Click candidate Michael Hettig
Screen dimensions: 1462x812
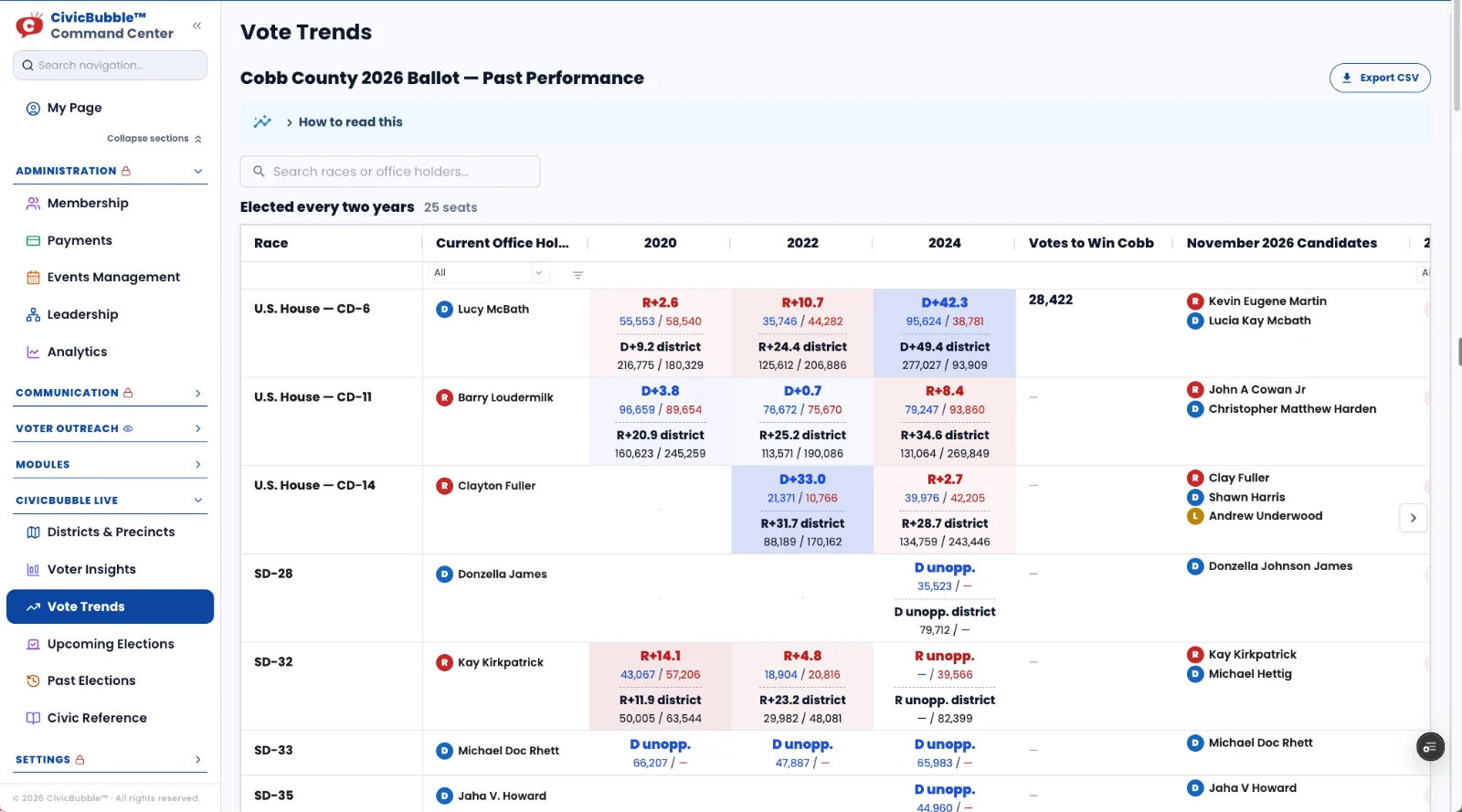pyautogui.click(x=1250, y=674)
